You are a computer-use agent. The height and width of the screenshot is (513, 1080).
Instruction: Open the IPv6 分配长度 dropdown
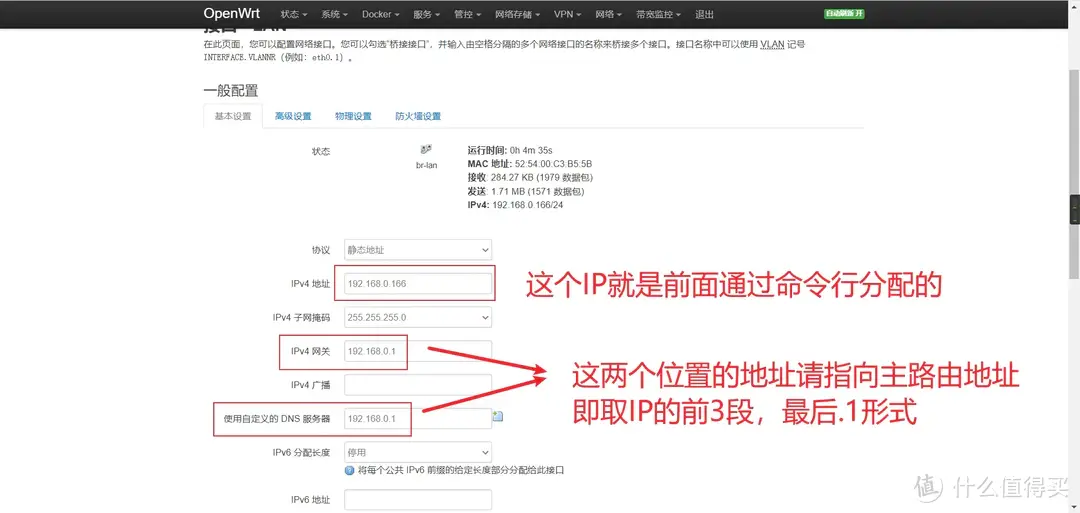417,452
